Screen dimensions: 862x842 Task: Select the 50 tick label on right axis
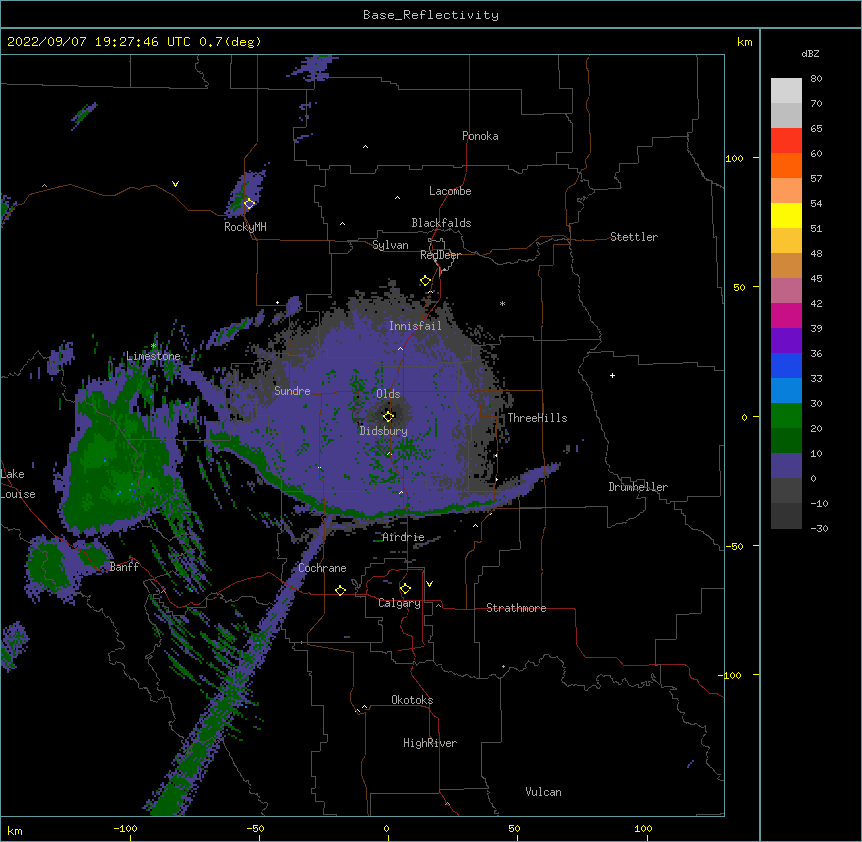pos(739,287)
